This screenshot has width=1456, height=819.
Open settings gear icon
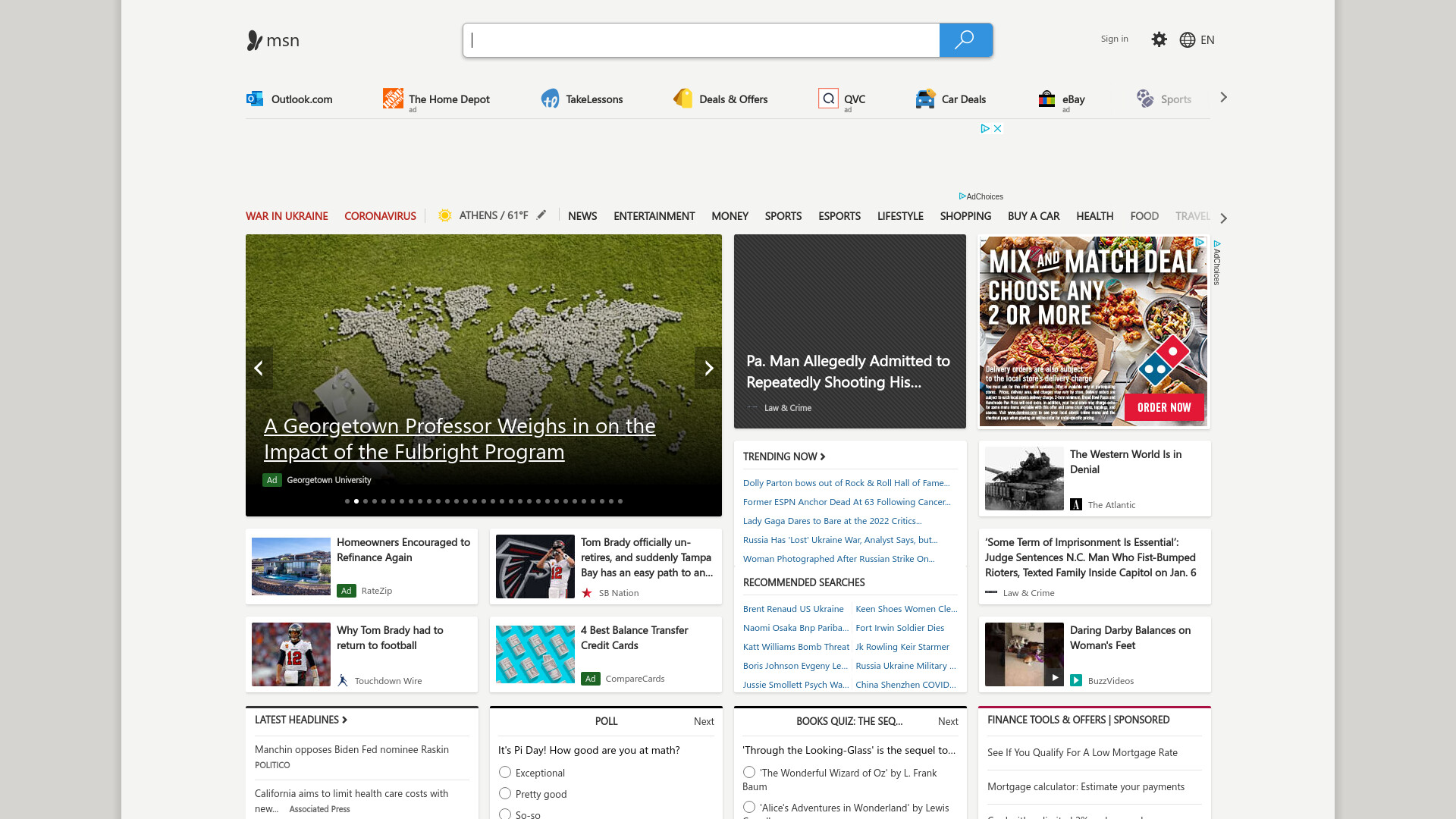(1159, 39)
